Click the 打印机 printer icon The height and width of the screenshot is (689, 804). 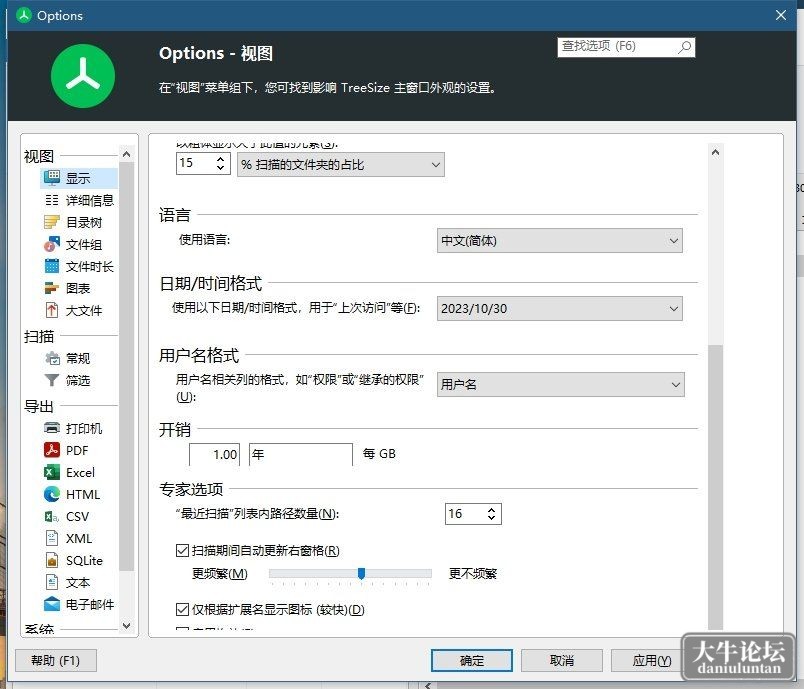(52, 428)
